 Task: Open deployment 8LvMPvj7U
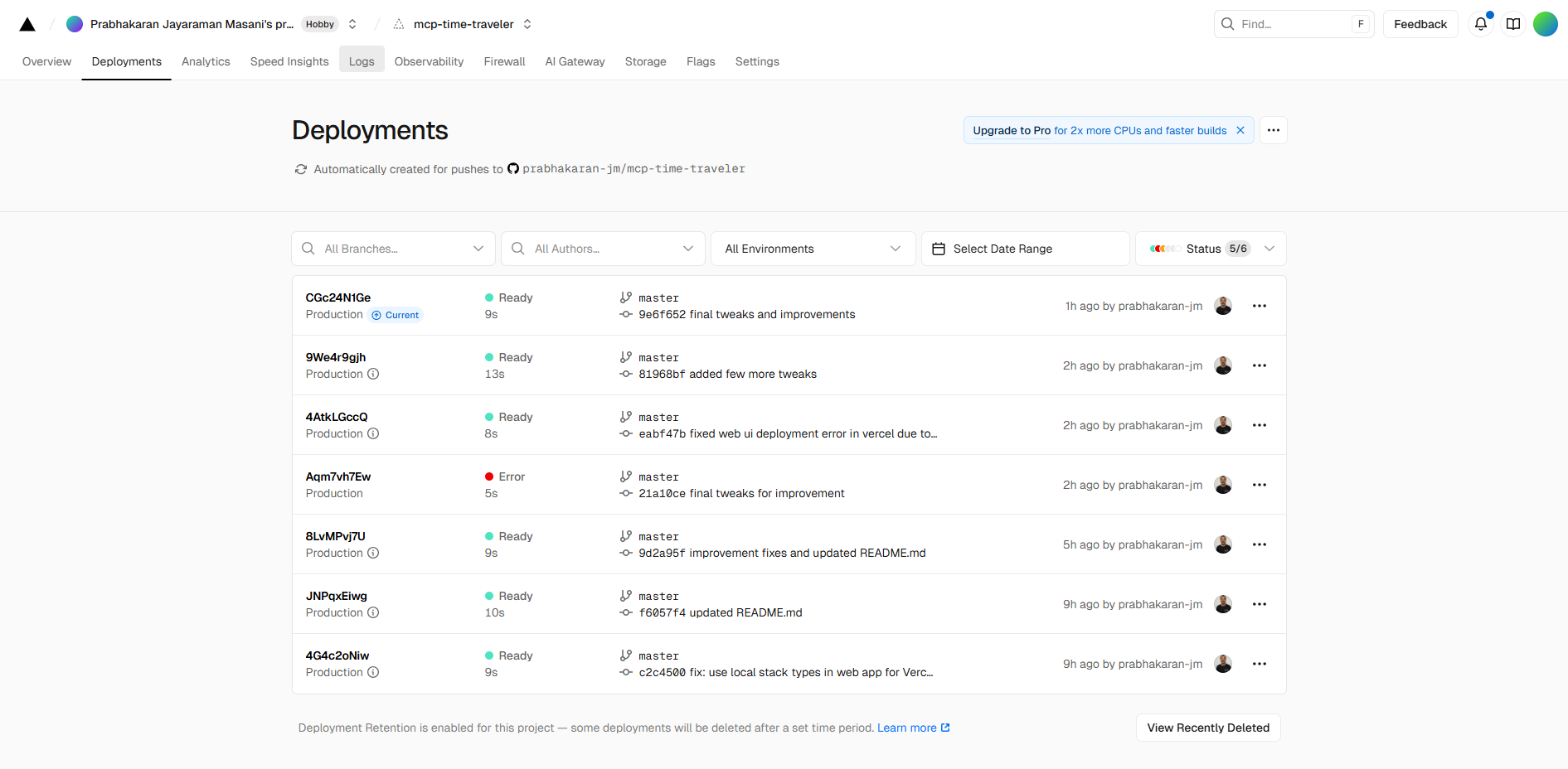(336, 536)
